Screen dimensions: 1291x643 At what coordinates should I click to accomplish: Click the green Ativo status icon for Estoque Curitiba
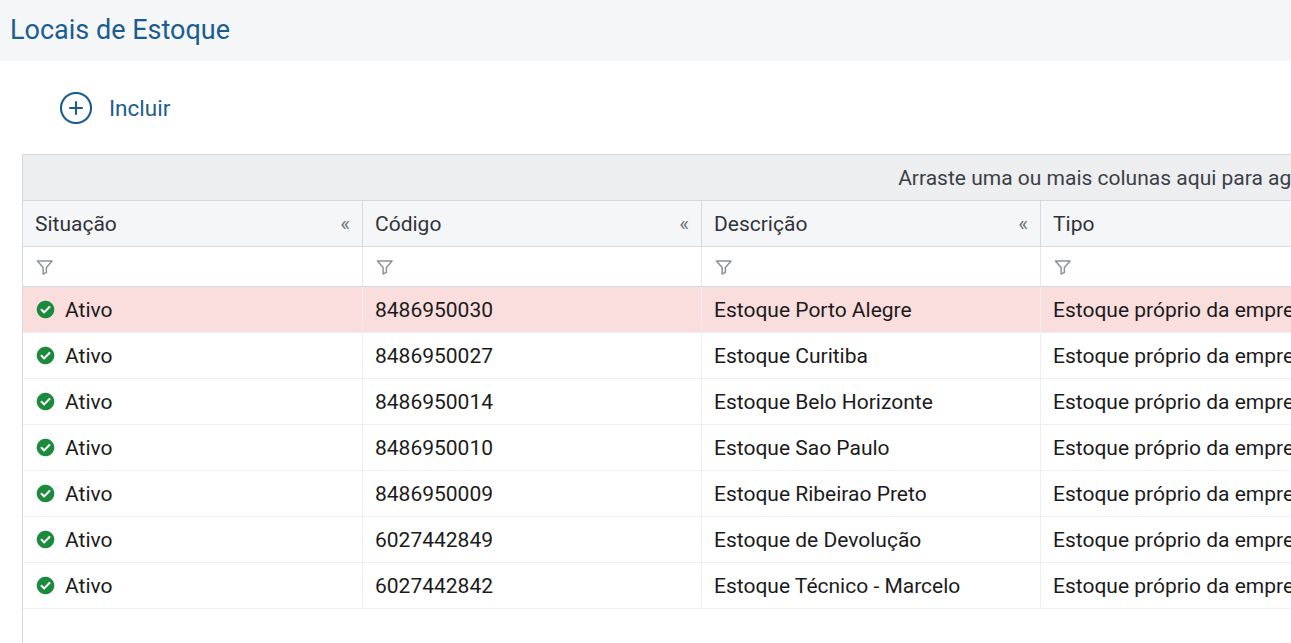click(45, 356)
